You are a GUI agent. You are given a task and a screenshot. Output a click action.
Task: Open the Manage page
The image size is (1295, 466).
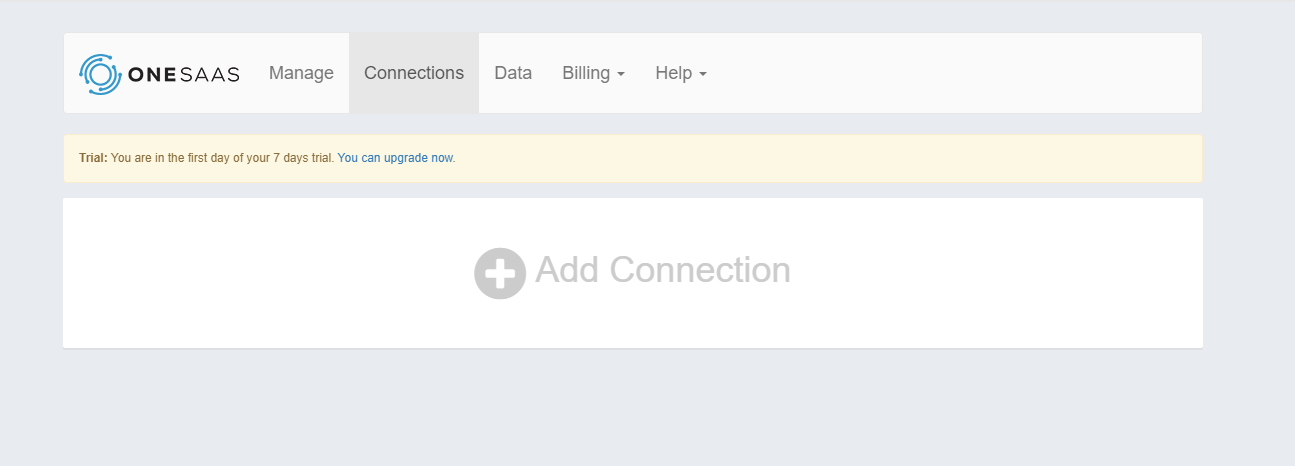pyautogui.click(x=301, y=73)
